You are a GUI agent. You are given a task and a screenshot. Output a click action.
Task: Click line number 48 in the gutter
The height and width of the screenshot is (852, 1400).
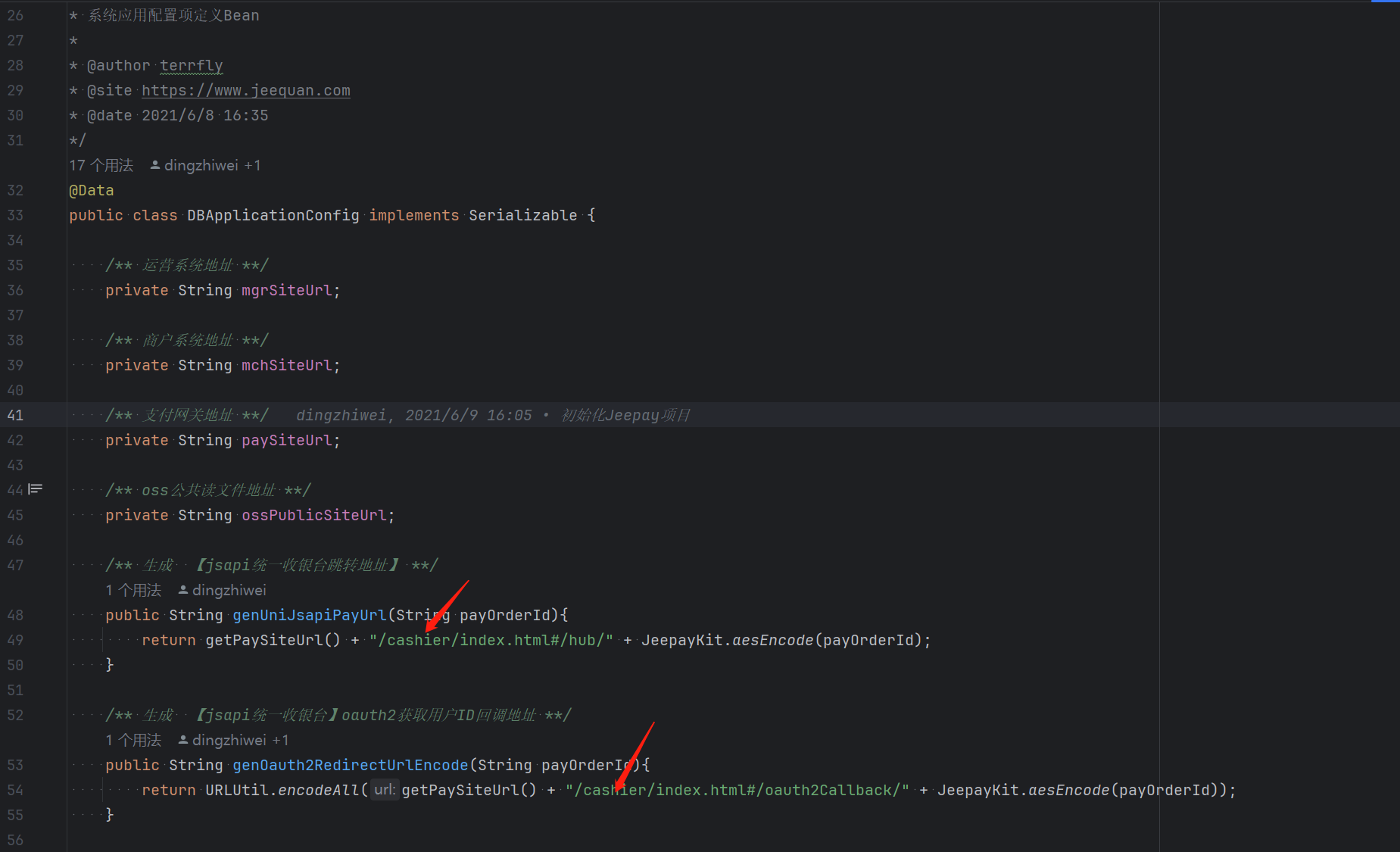pyautogui.click(x=15, y=615)
